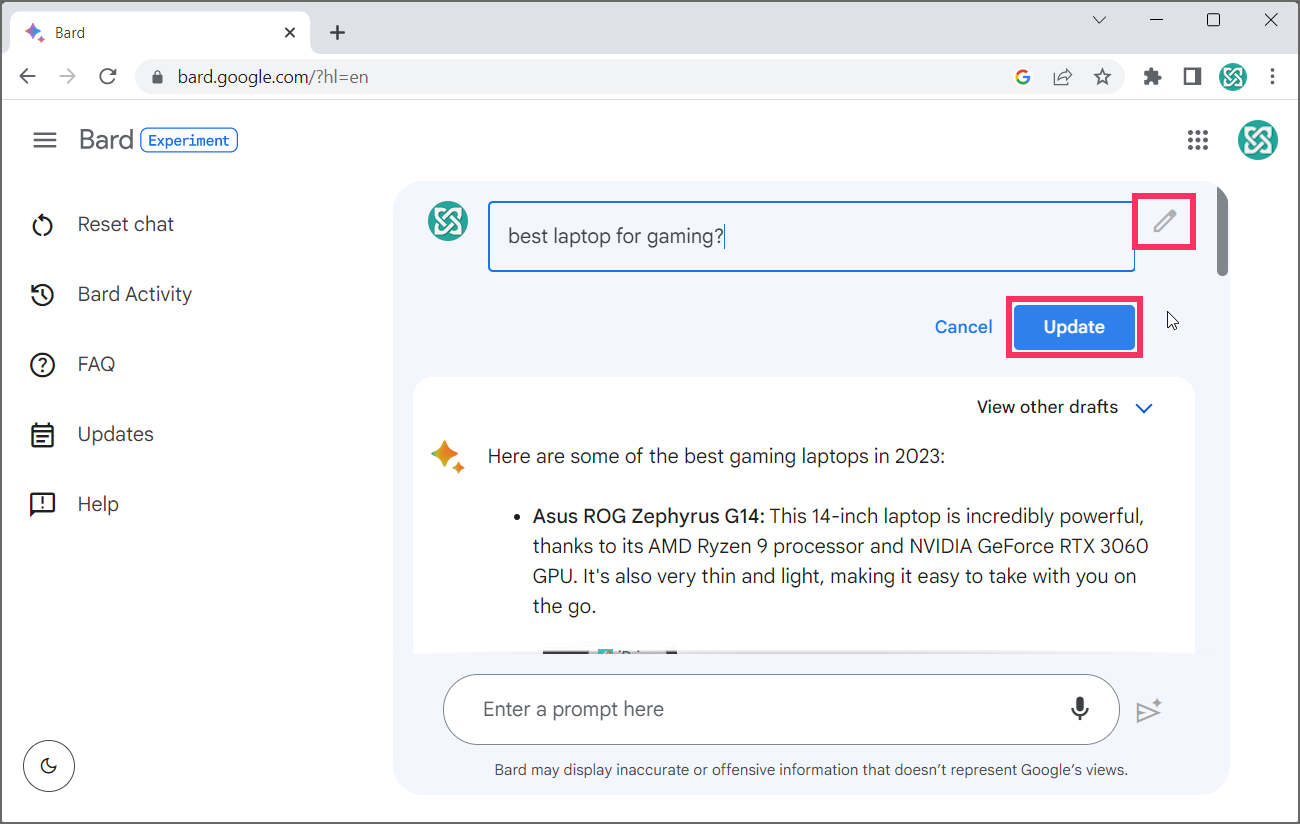Viewport: 1300px width, 824px height.
Task: Open the tab search chevron
Action: (x=1099, y=20)
